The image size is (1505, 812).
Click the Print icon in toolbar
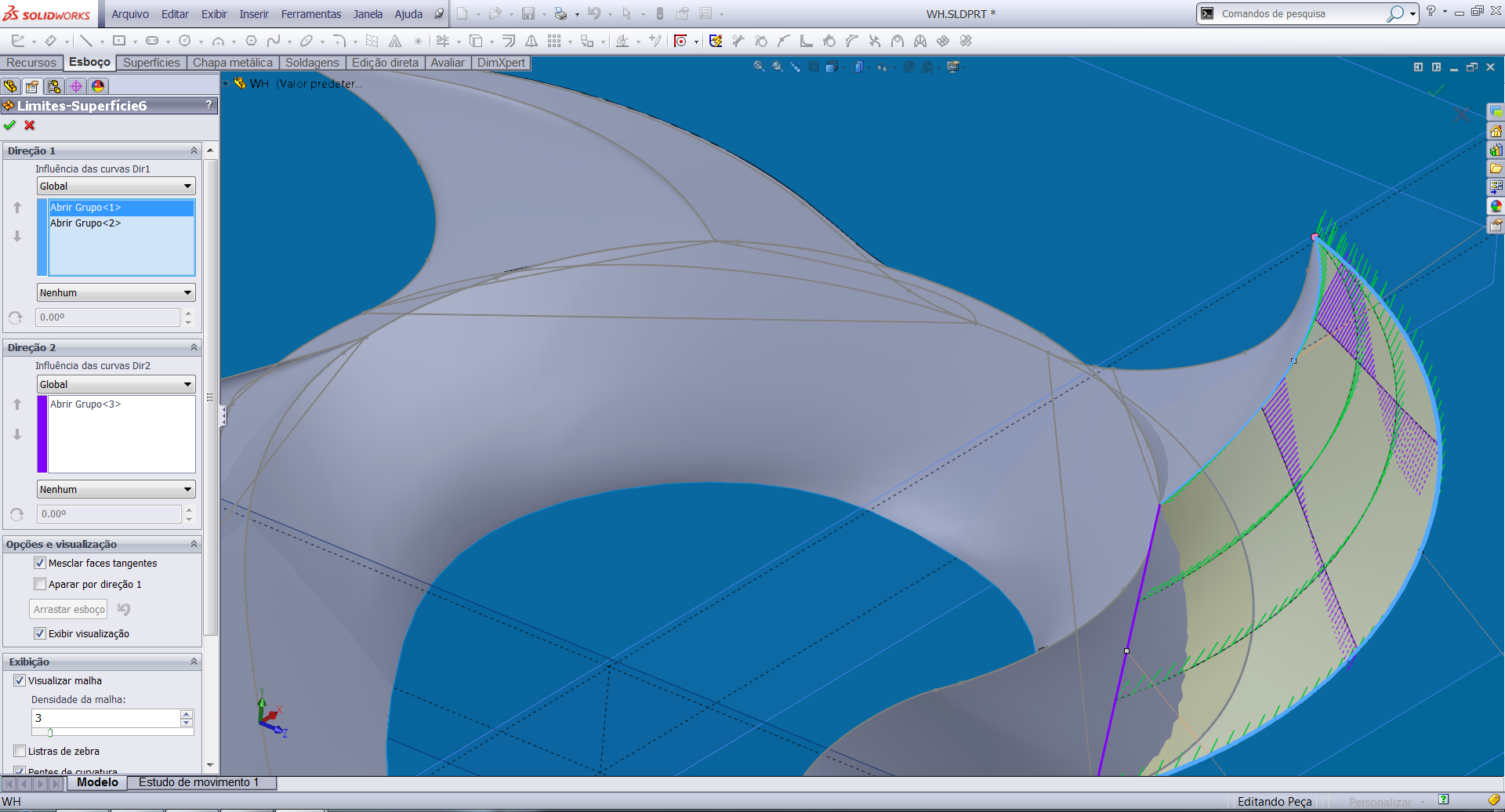point(560,13)
